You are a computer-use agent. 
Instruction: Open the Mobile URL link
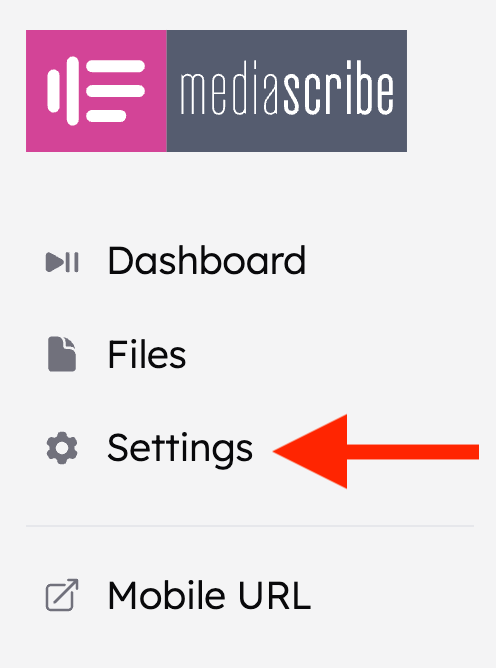209,595
